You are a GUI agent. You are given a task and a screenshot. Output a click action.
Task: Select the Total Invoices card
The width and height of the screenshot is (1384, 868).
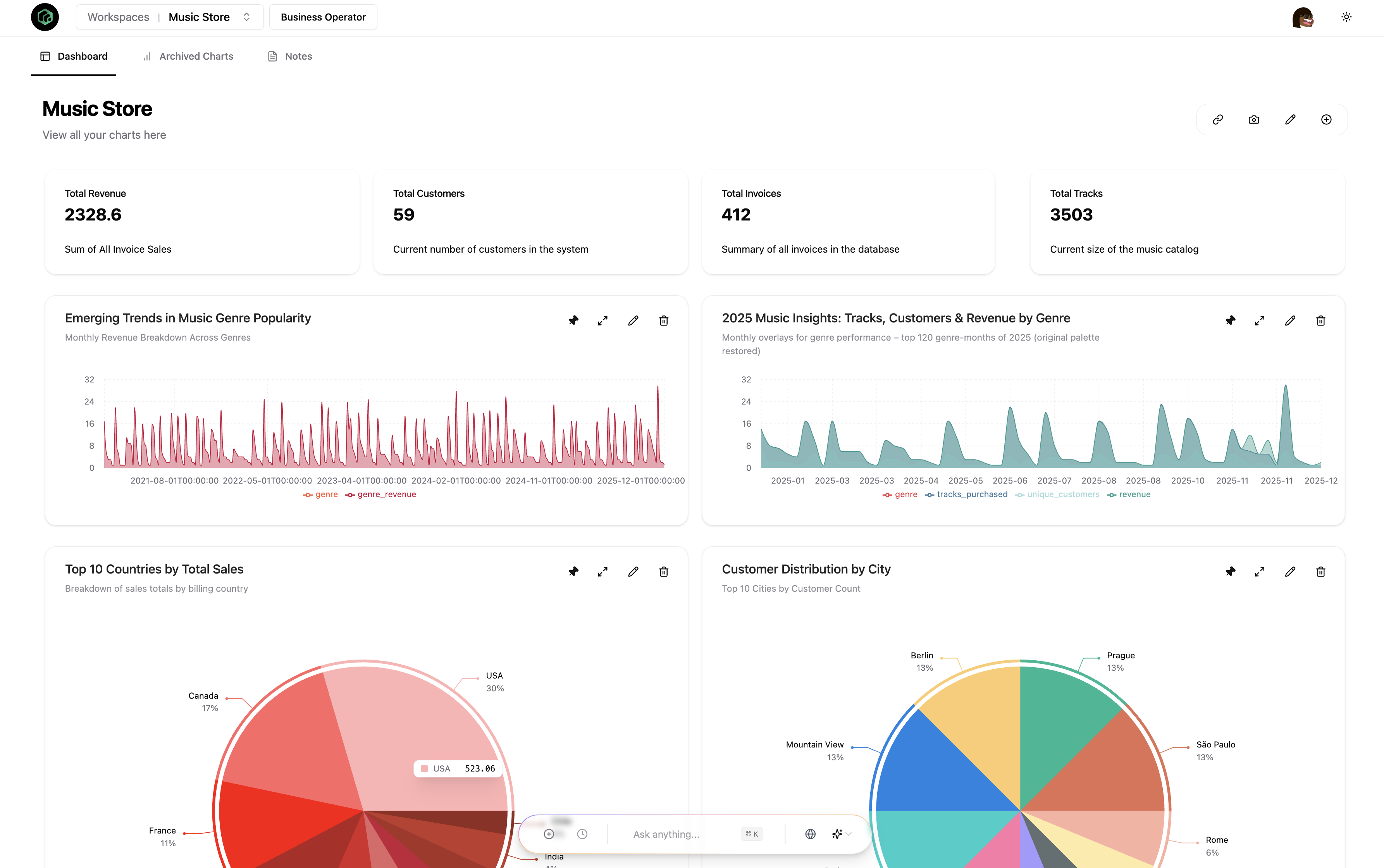(x=848, y=222)
